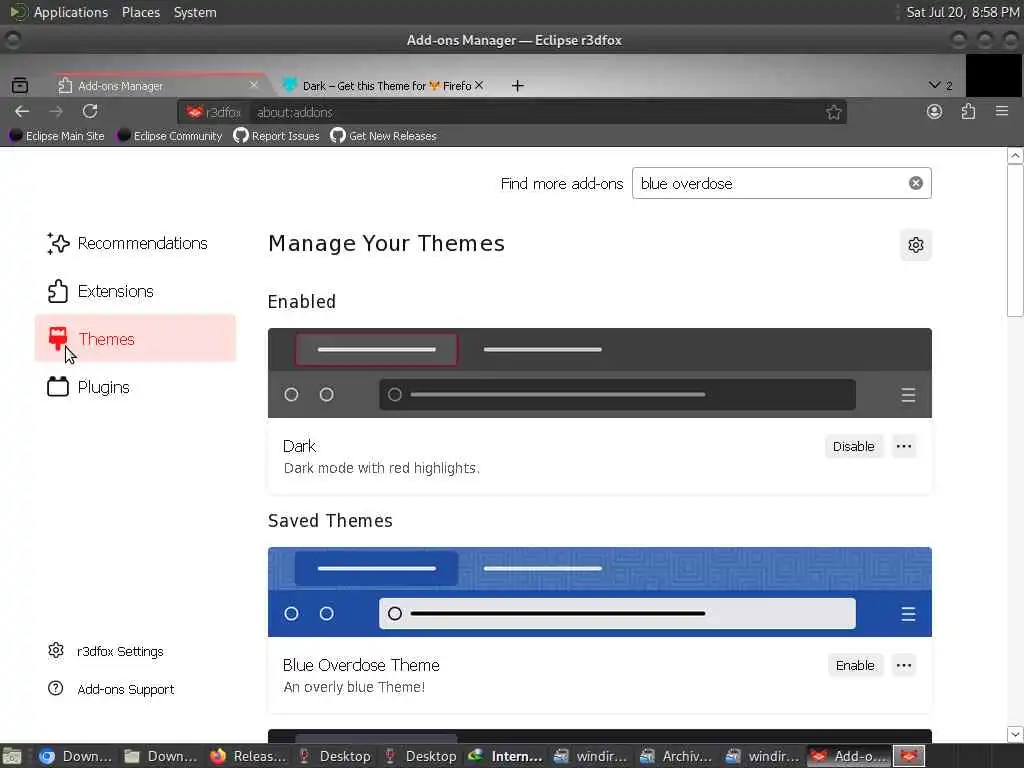Open r3dfox Settings

(x=106, y=651)
